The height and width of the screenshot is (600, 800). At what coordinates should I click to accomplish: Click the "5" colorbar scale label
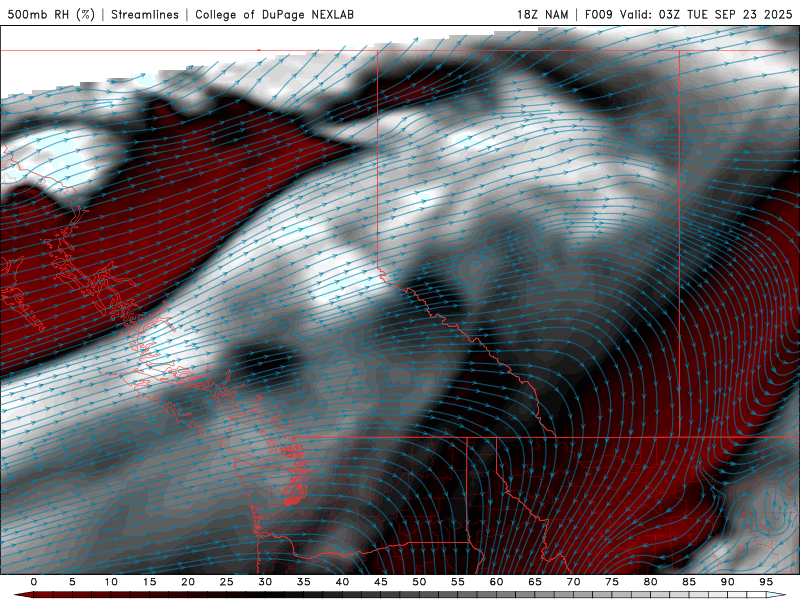pyautogui.click(x=72, y=582)
